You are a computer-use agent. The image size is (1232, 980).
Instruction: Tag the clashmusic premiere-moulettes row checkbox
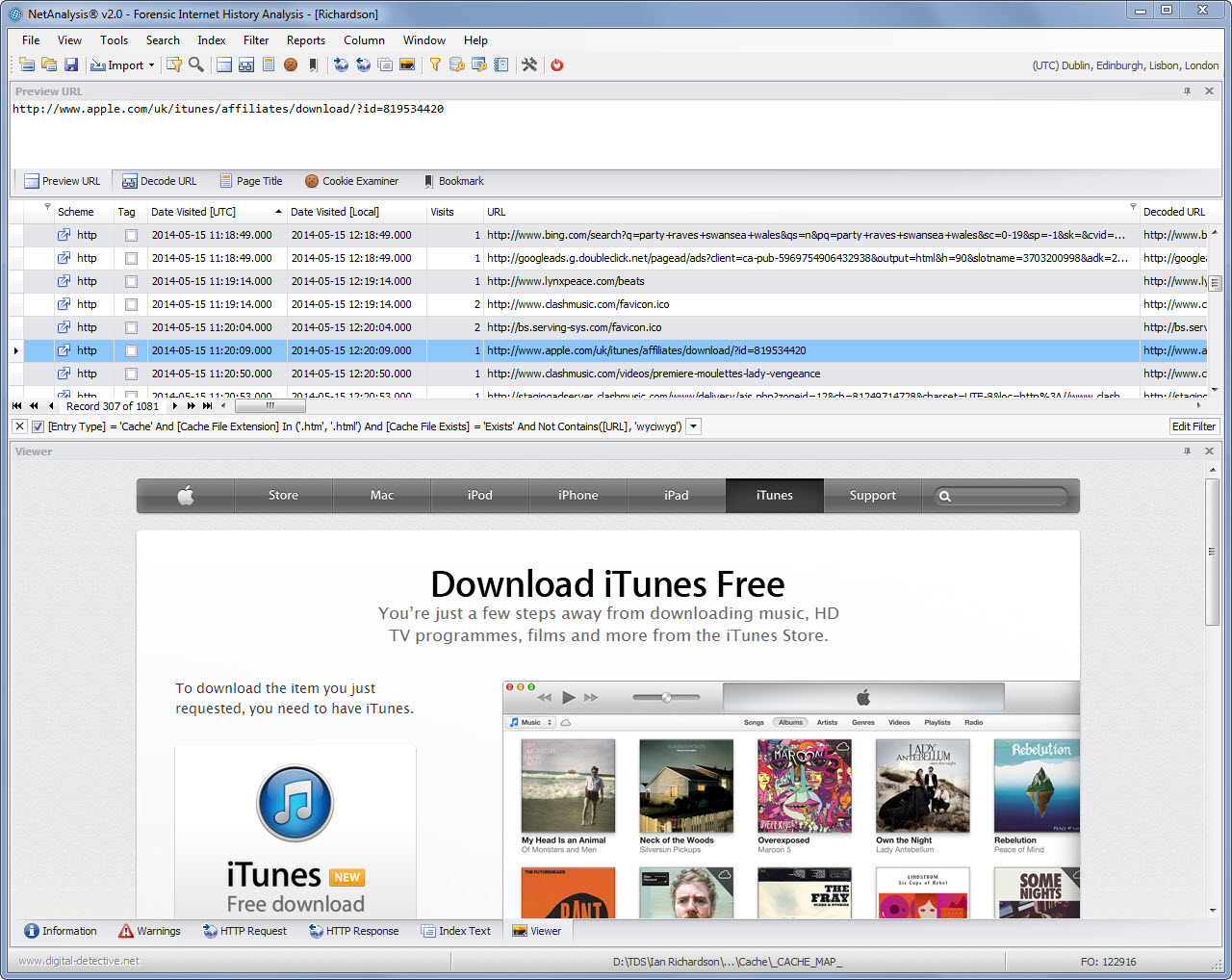(x=131, y=374)
